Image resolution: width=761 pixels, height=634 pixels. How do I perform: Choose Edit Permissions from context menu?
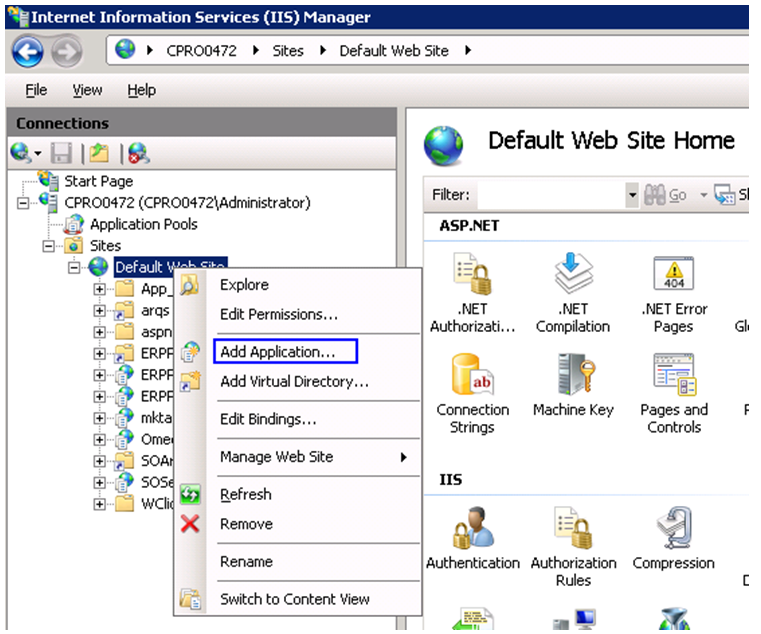279,315
